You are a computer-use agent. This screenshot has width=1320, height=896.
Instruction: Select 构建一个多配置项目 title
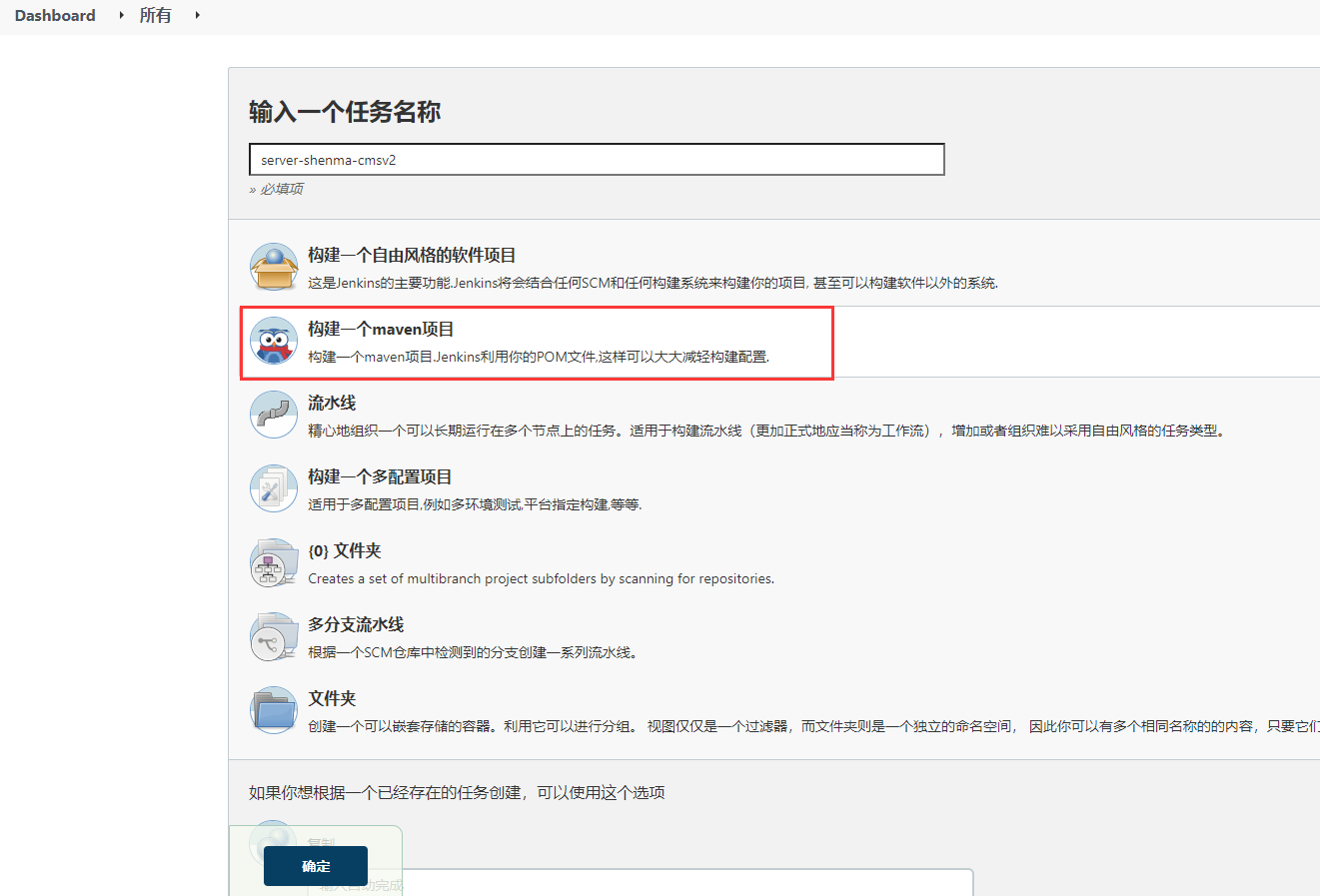pos(380,476)
